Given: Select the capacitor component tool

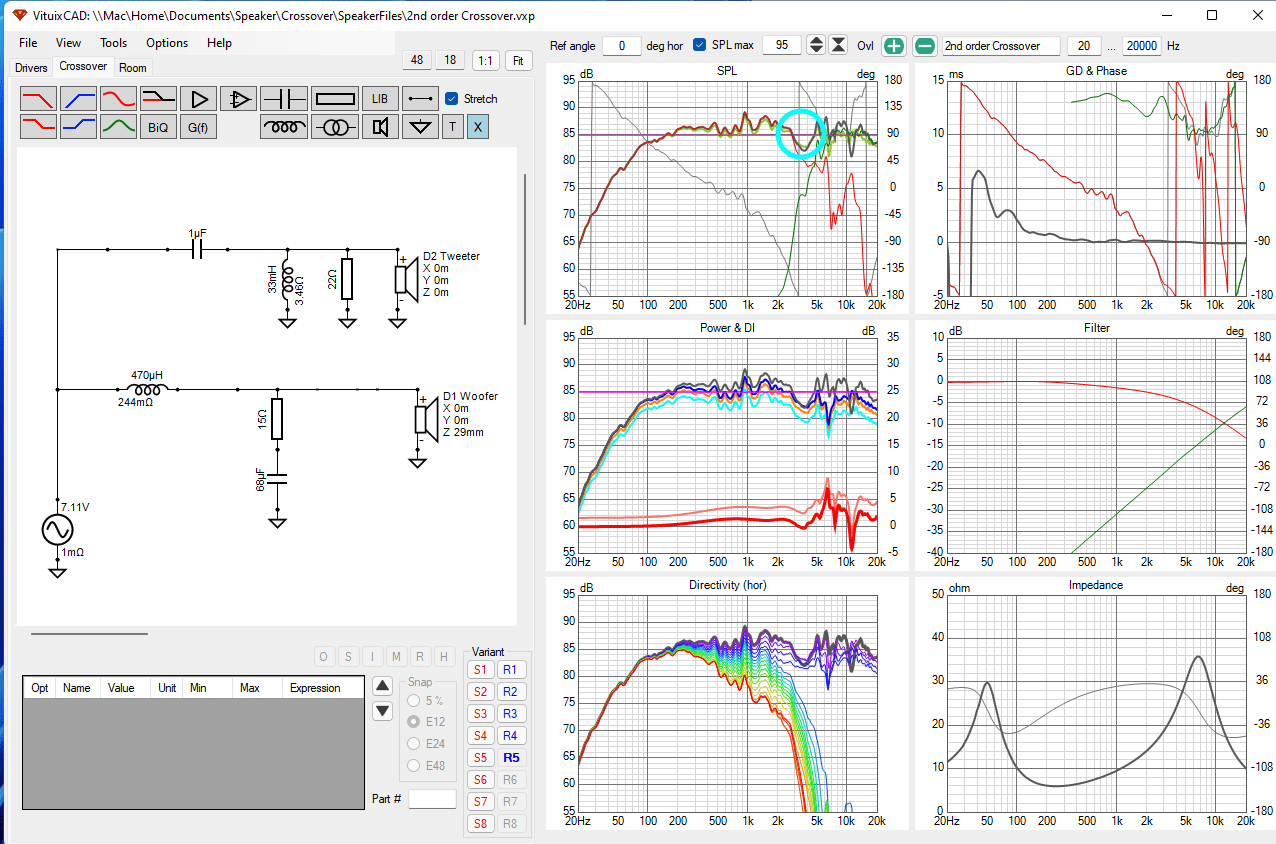Looking at the screenshot, I should tap(284, 98).
